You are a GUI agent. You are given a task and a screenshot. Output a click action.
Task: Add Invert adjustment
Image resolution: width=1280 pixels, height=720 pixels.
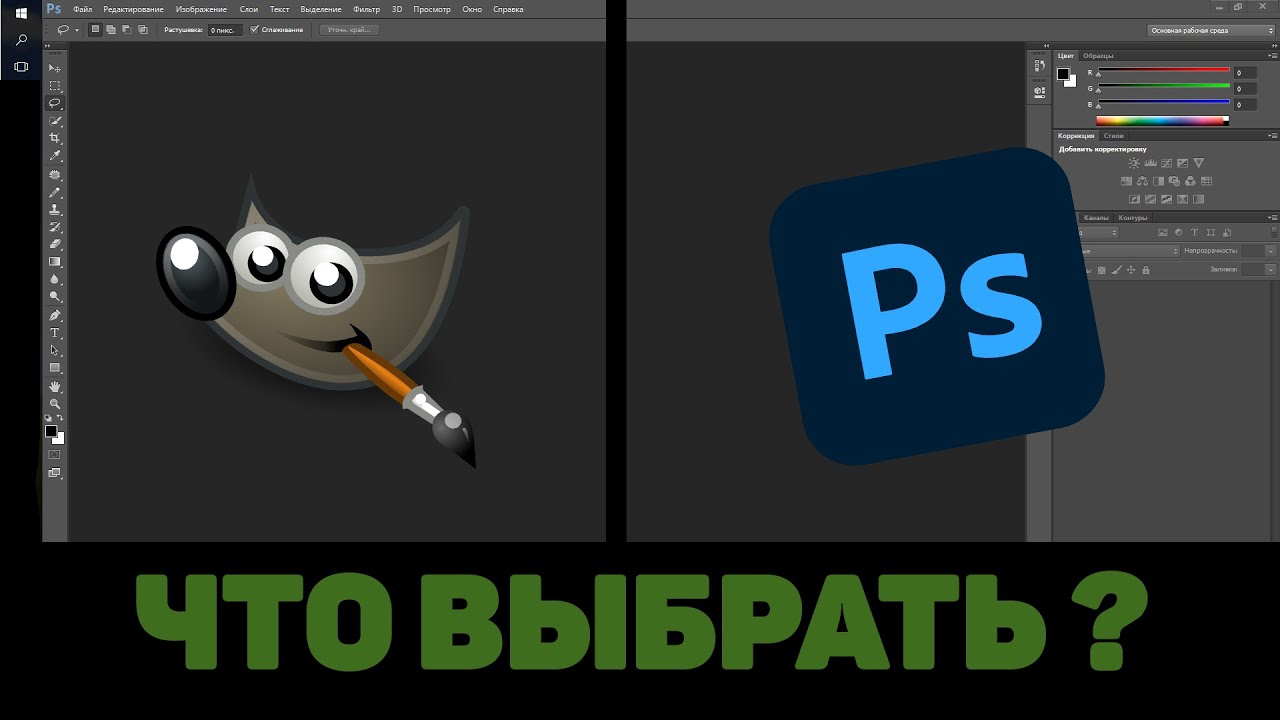pos(1134,199)
